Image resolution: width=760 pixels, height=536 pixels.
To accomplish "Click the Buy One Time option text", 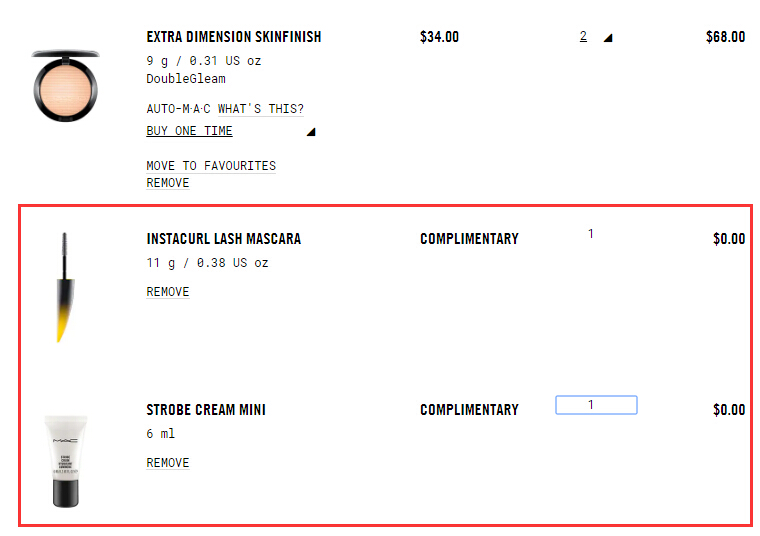I will click(189, 131).
